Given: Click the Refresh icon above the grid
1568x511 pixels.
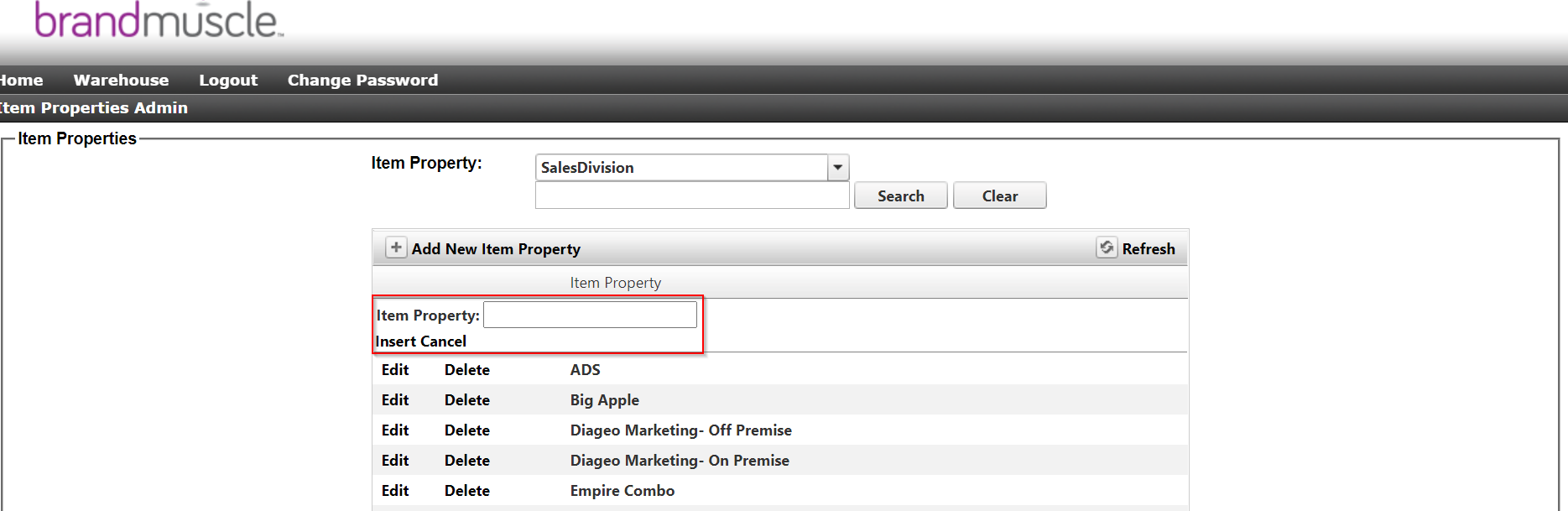Looking at the screenshot, I should click(x=1107, y=248).
